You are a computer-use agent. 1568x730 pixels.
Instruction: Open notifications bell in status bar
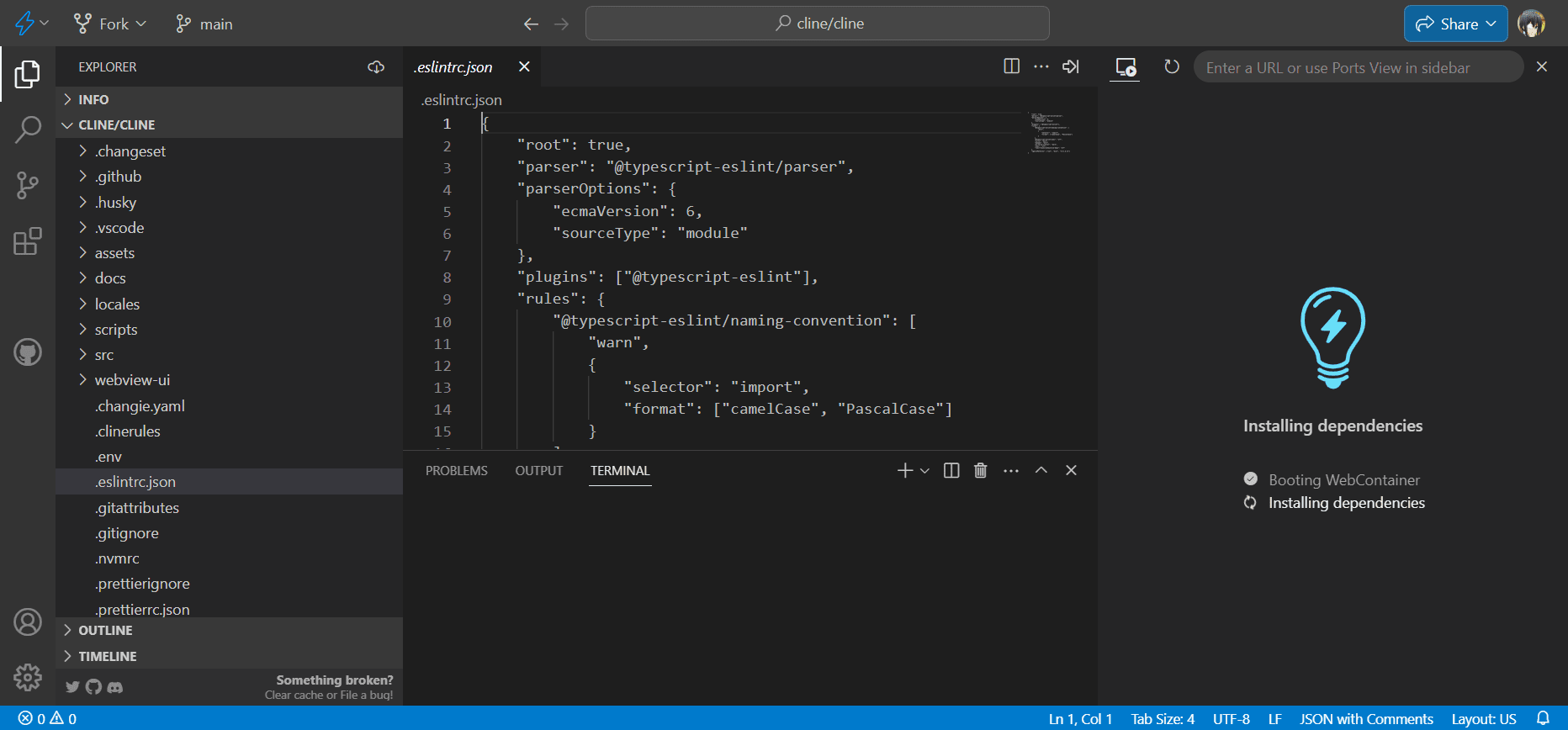tap(1543, 718)
